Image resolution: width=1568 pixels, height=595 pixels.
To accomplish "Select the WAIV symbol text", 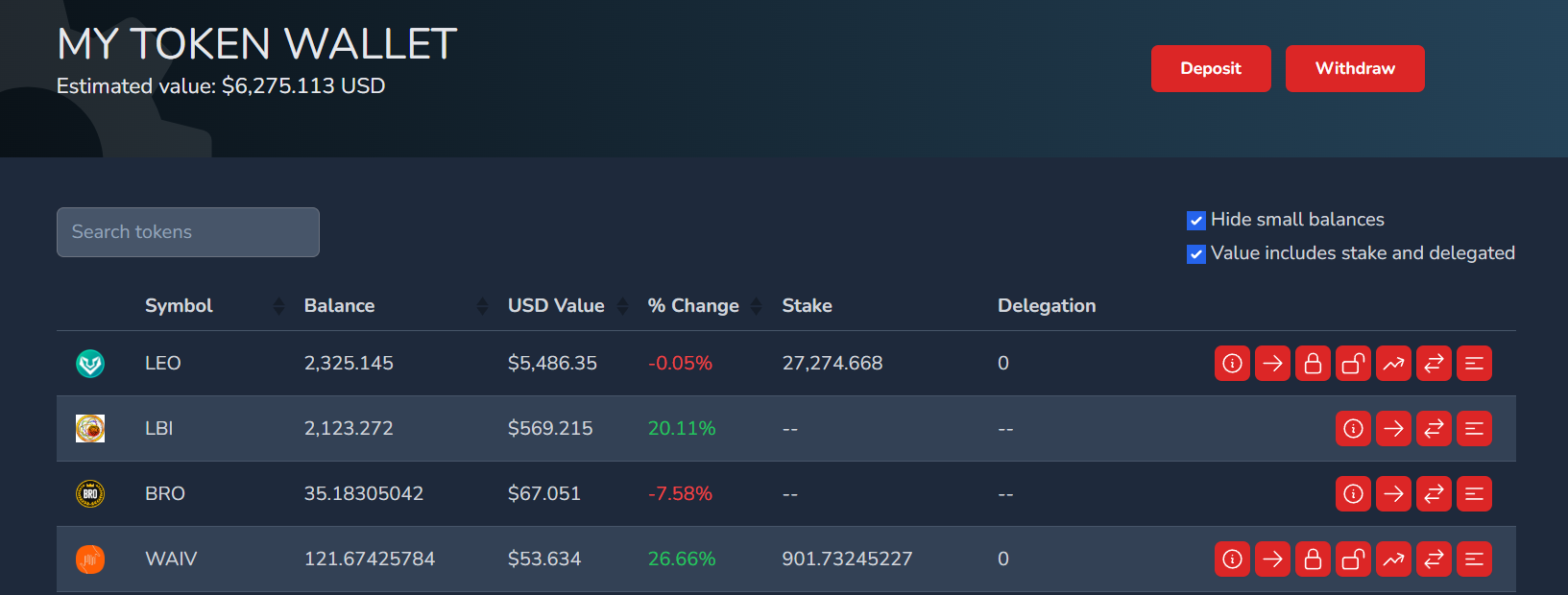I will [x=171, y=559].
